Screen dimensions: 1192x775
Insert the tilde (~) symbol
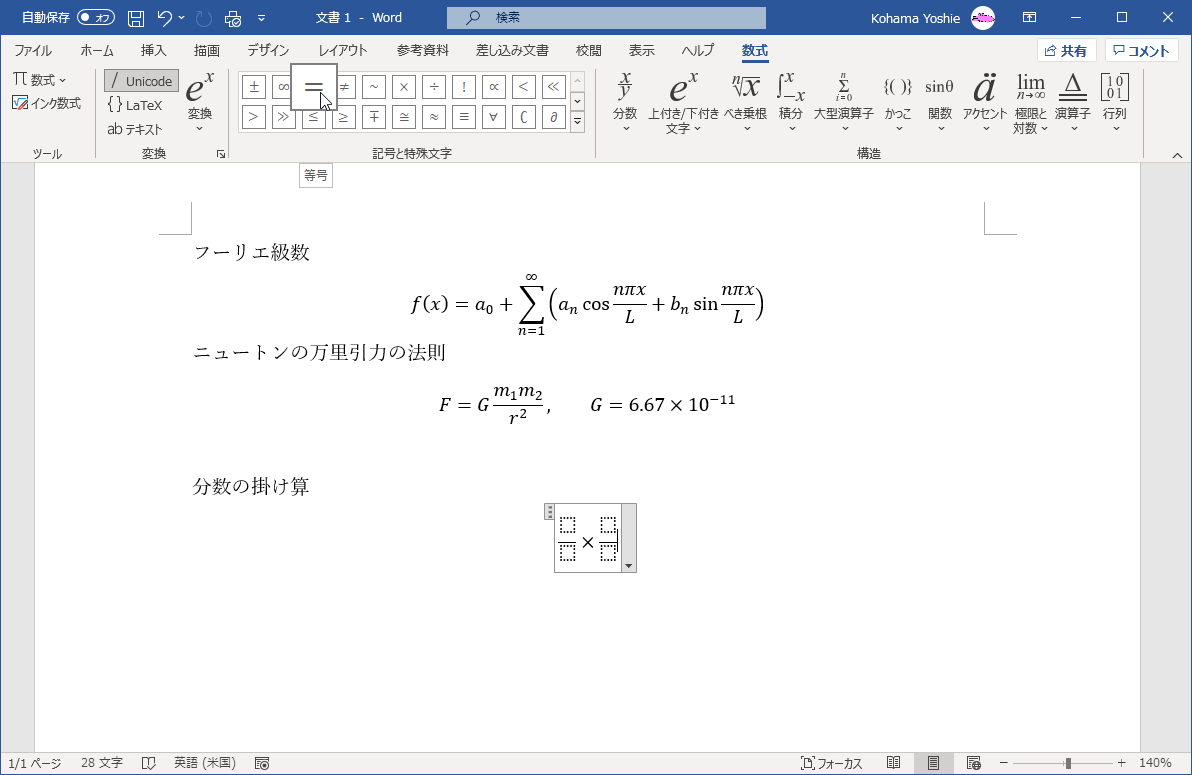coord(373,87)
